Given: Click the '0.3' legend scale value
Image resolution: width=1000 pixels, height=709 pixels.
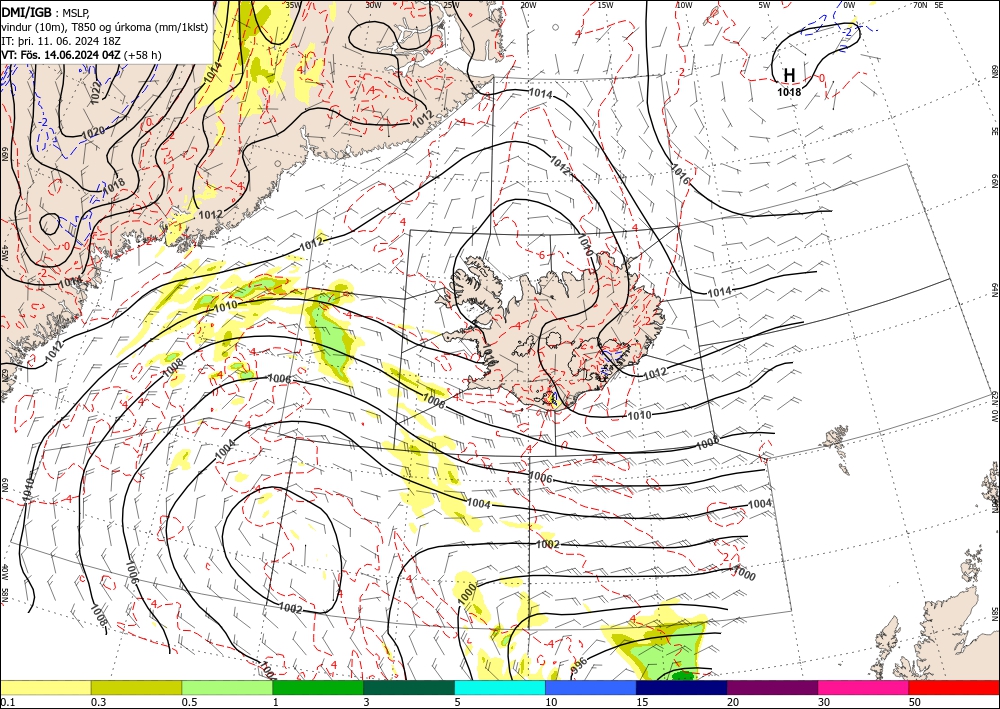Looking at the screenshot, I should (98, 702).
